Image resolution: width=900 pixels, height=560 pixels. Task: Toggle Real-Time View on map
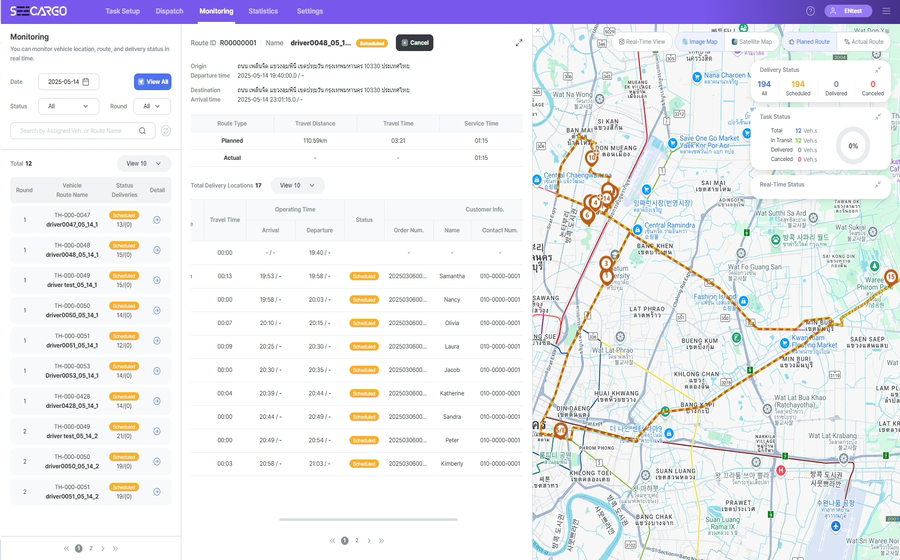[x=642, y=42]
